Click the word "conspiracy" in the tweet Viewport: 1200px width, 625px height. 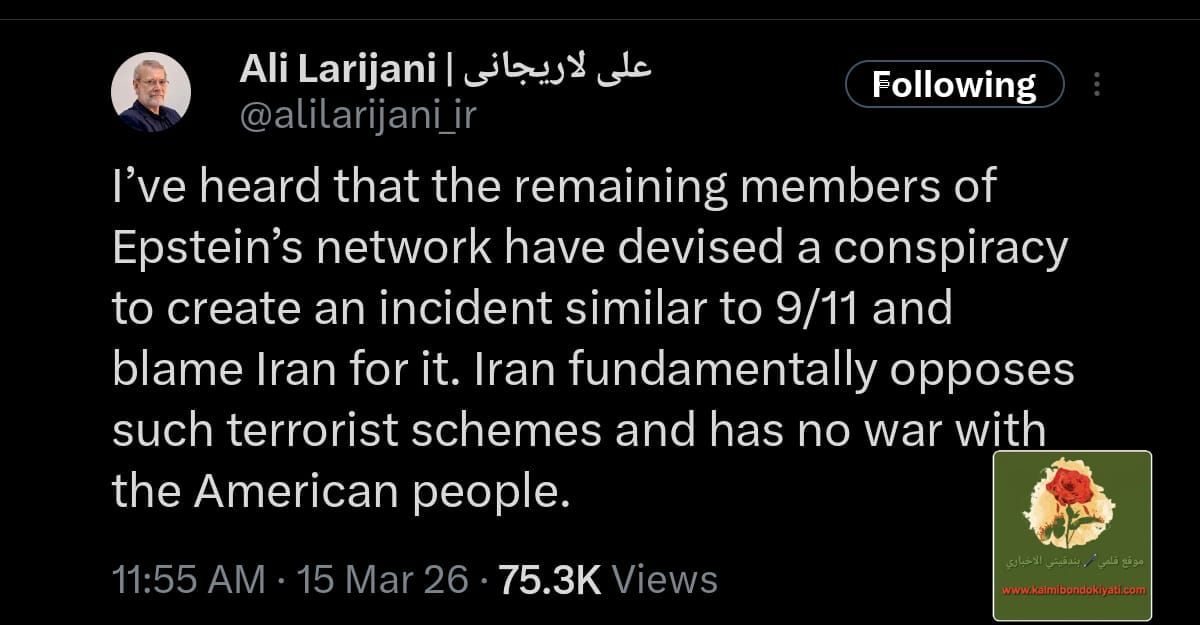coord(951,249)
